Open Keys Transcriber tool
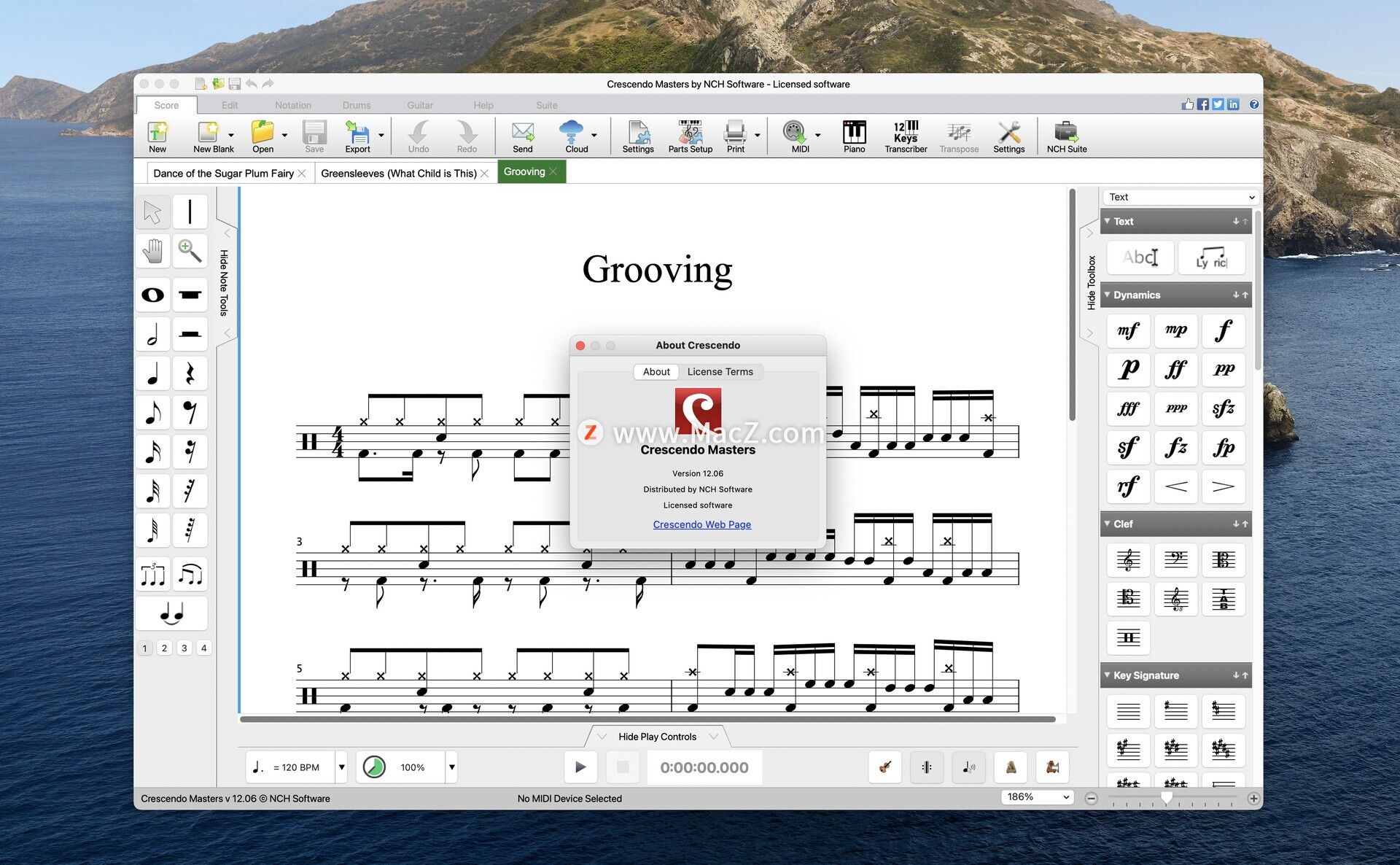 pyautogui.click(x=906, y=136)
